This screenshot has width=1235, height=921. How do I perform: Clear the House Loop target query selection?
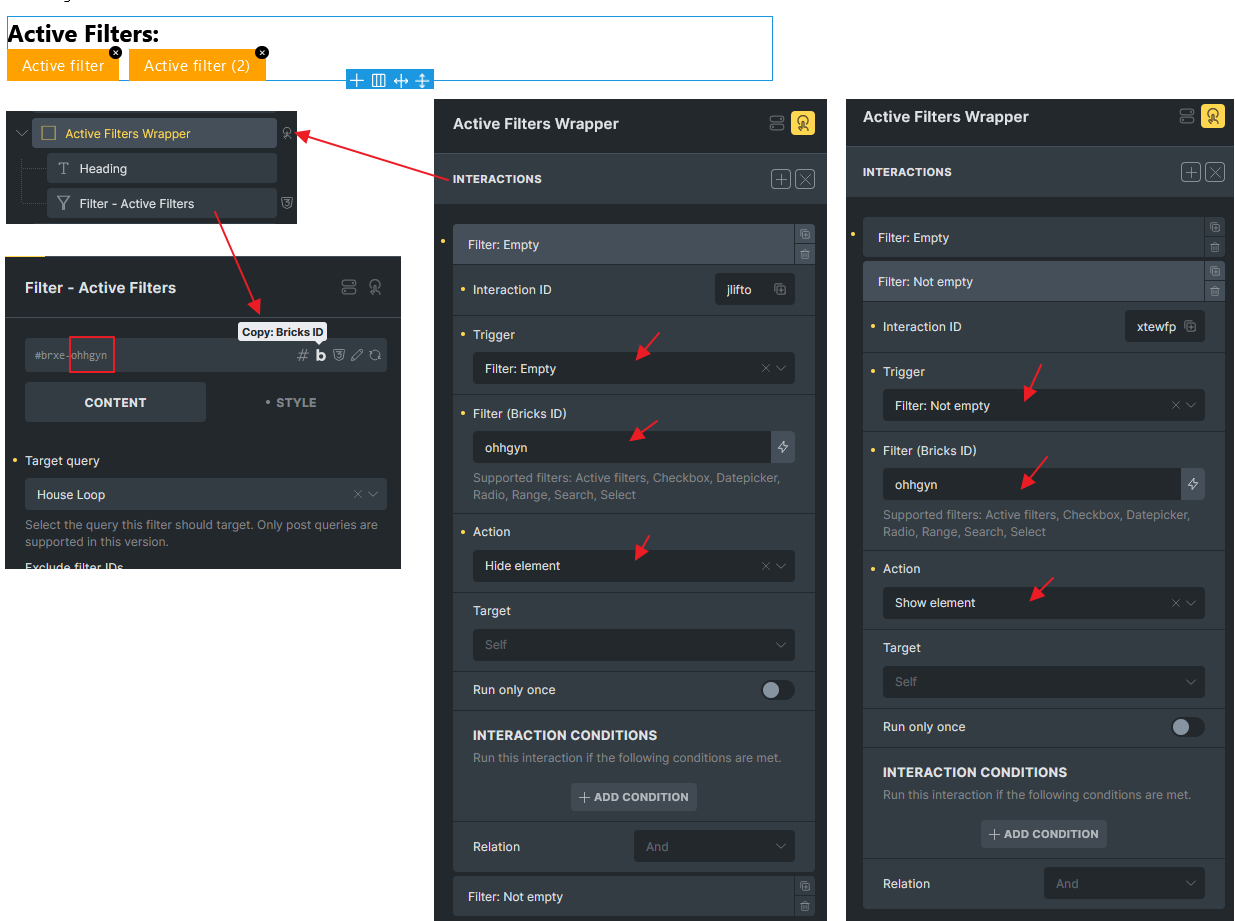[358, 495]
